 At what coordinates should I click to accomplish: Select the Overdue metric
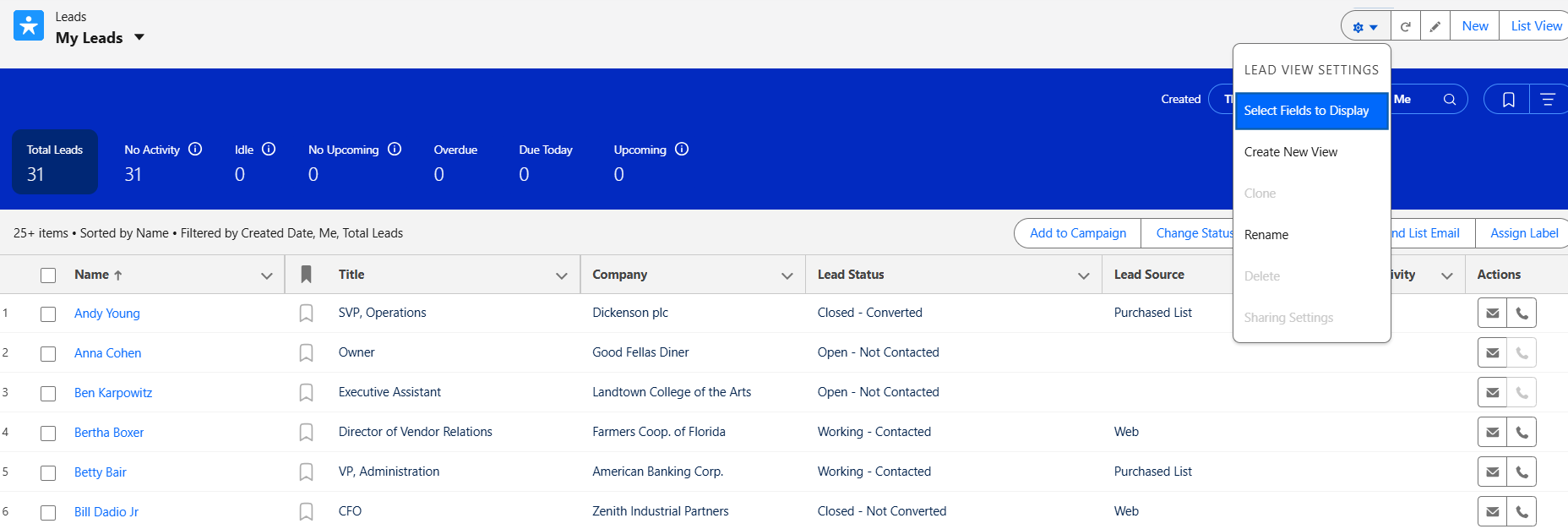point(455,161)
